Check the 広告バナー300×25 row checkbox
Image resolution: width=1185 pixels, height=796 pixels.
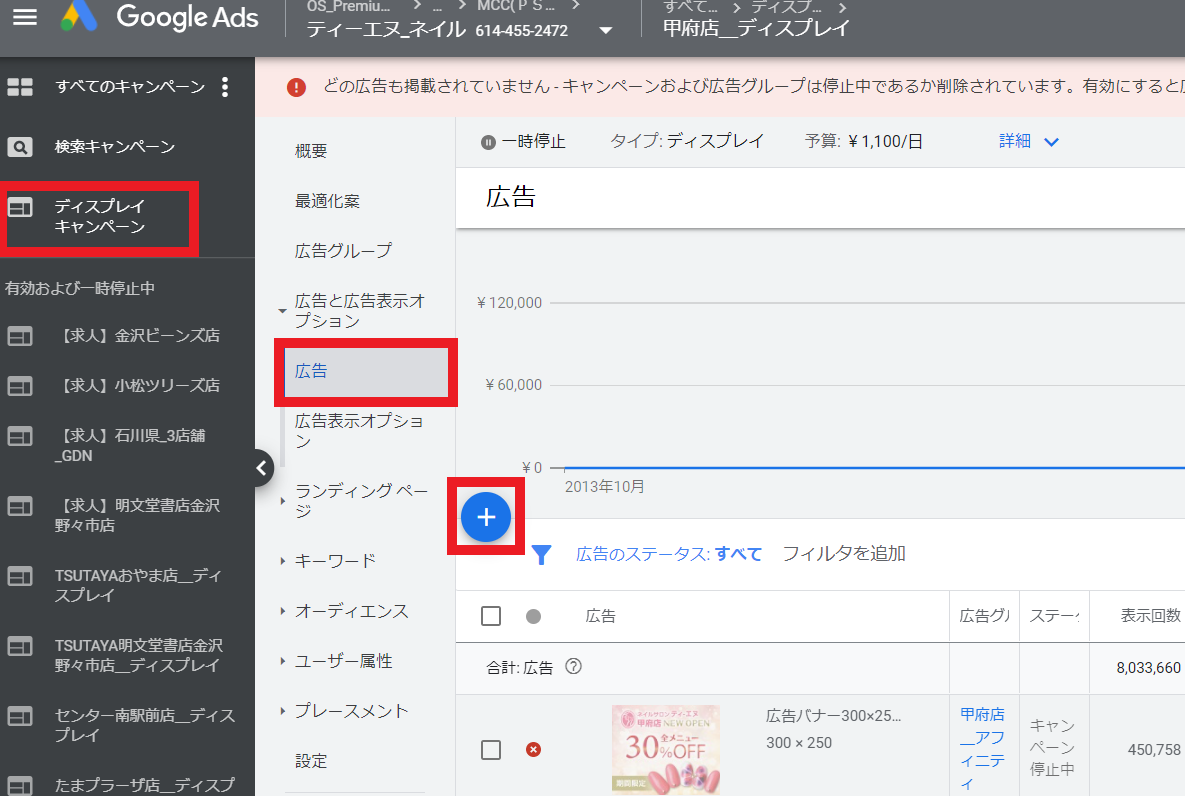tap(491, 750)
